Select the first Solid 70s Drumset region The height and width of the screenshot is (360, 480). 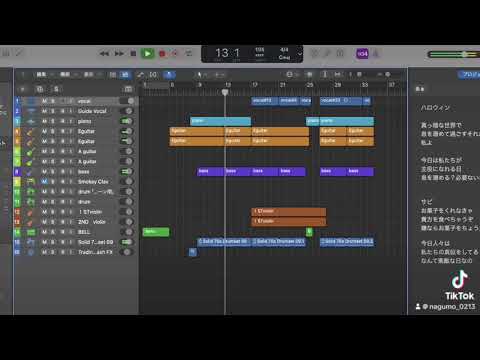(224, 242)
